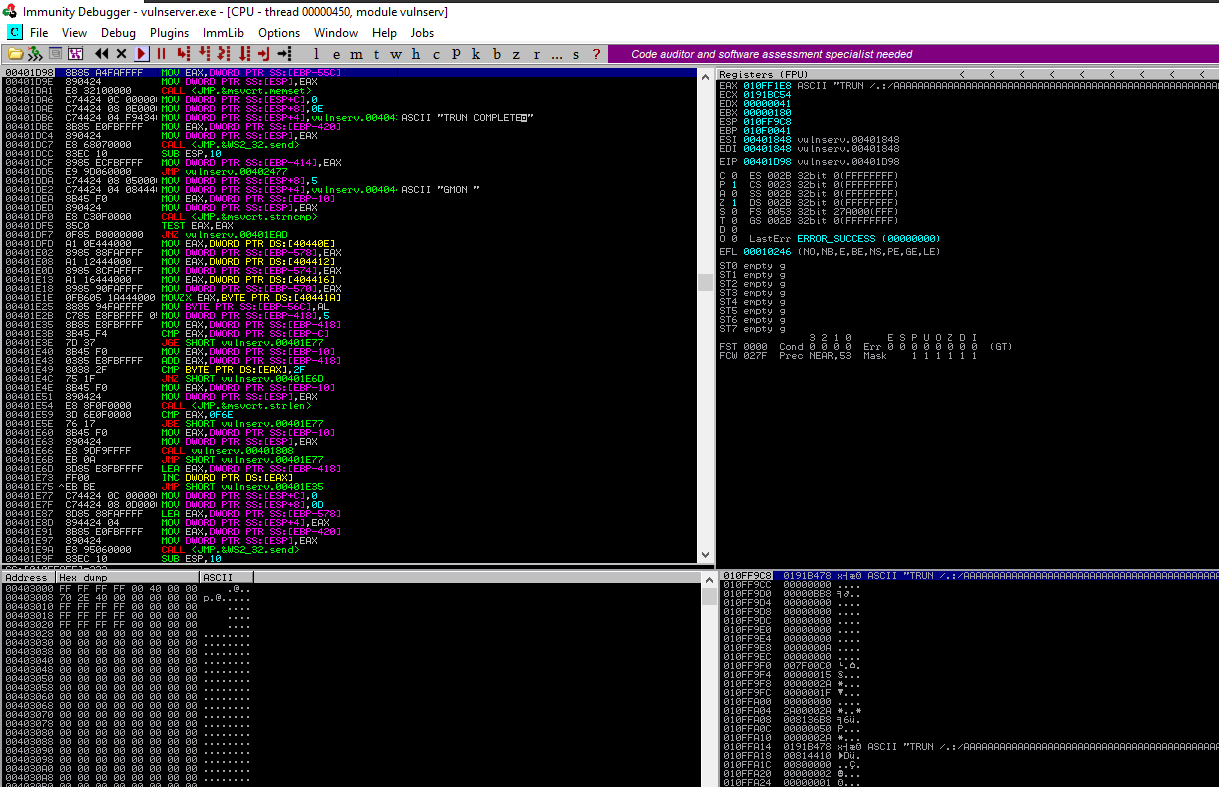Collapse the Registers pane with its chevron

[960, 73]
